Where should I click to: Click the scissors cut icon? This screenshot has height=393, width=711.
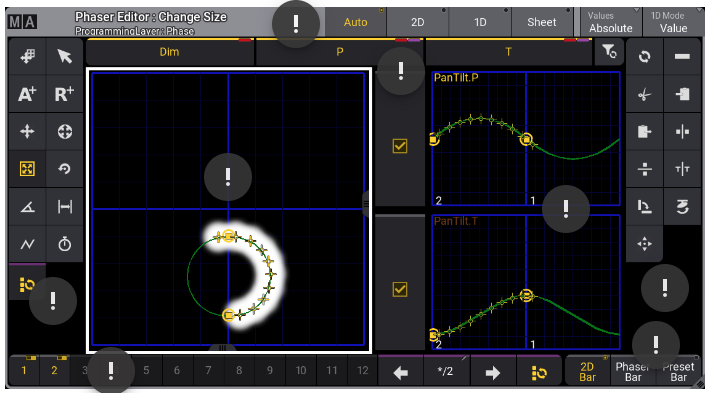644,94
